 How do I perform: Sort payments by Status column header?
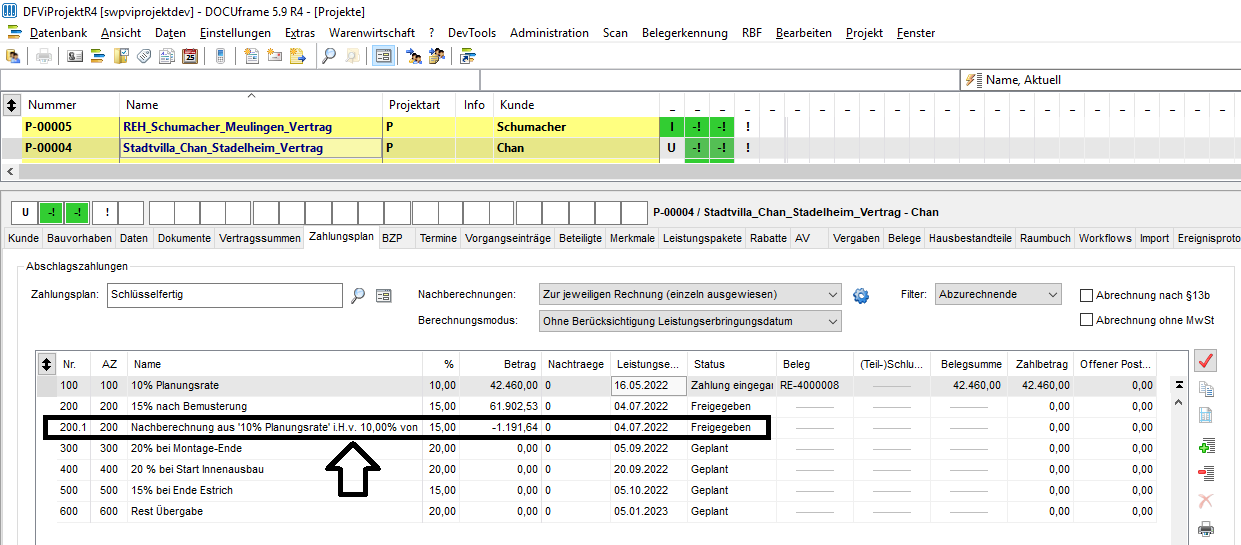[x=731, y=364]
